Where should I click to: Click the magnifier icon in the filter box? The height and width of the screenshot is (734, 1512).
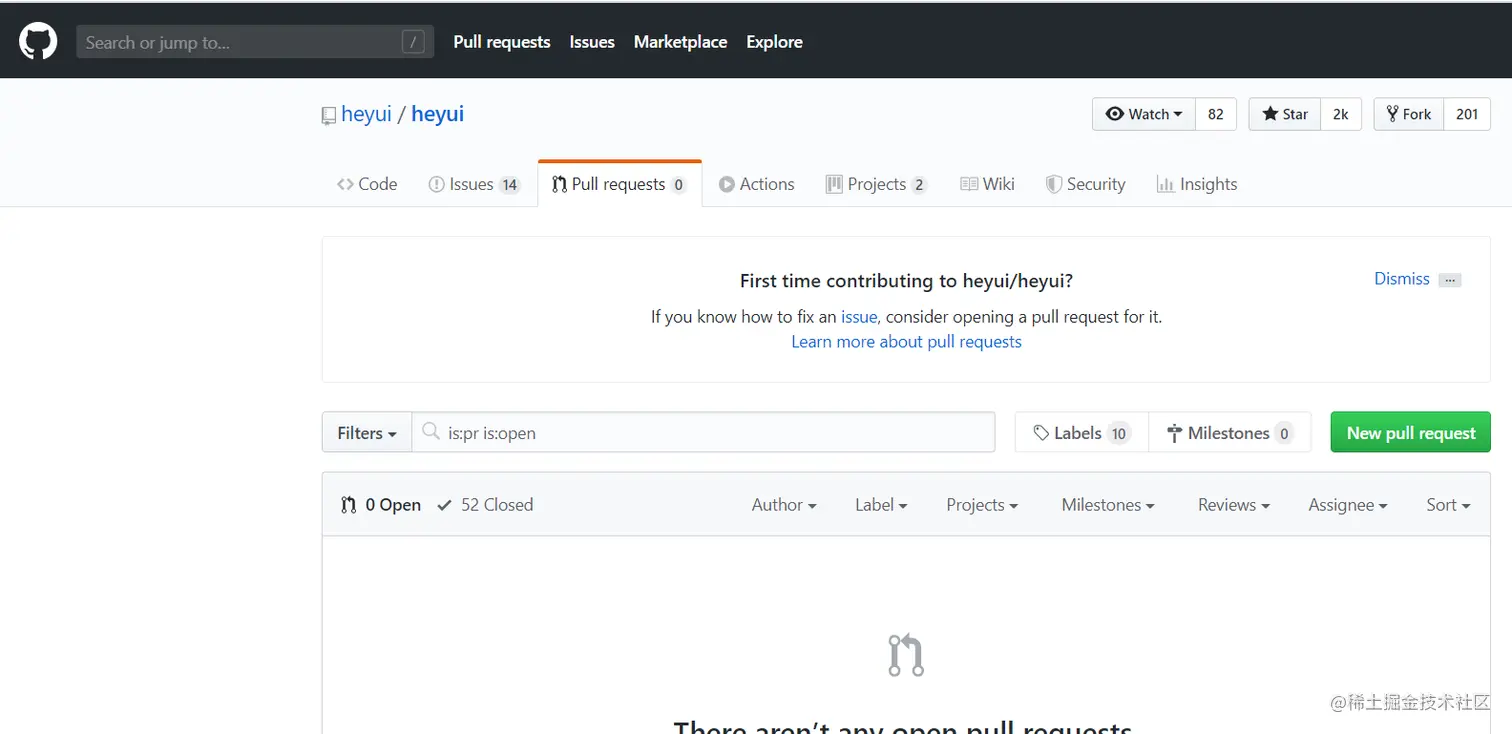coord(431,432)
